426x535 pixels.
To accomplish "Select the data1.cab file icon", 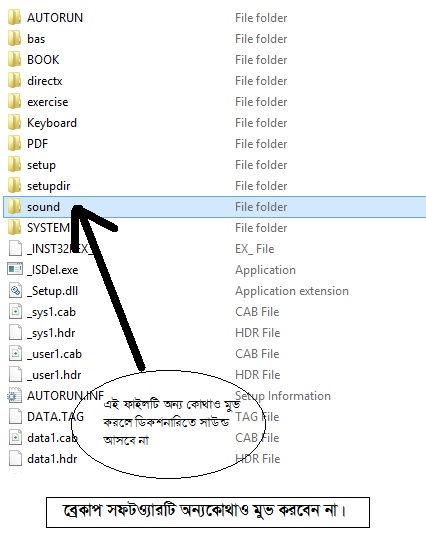I will 15,437.
